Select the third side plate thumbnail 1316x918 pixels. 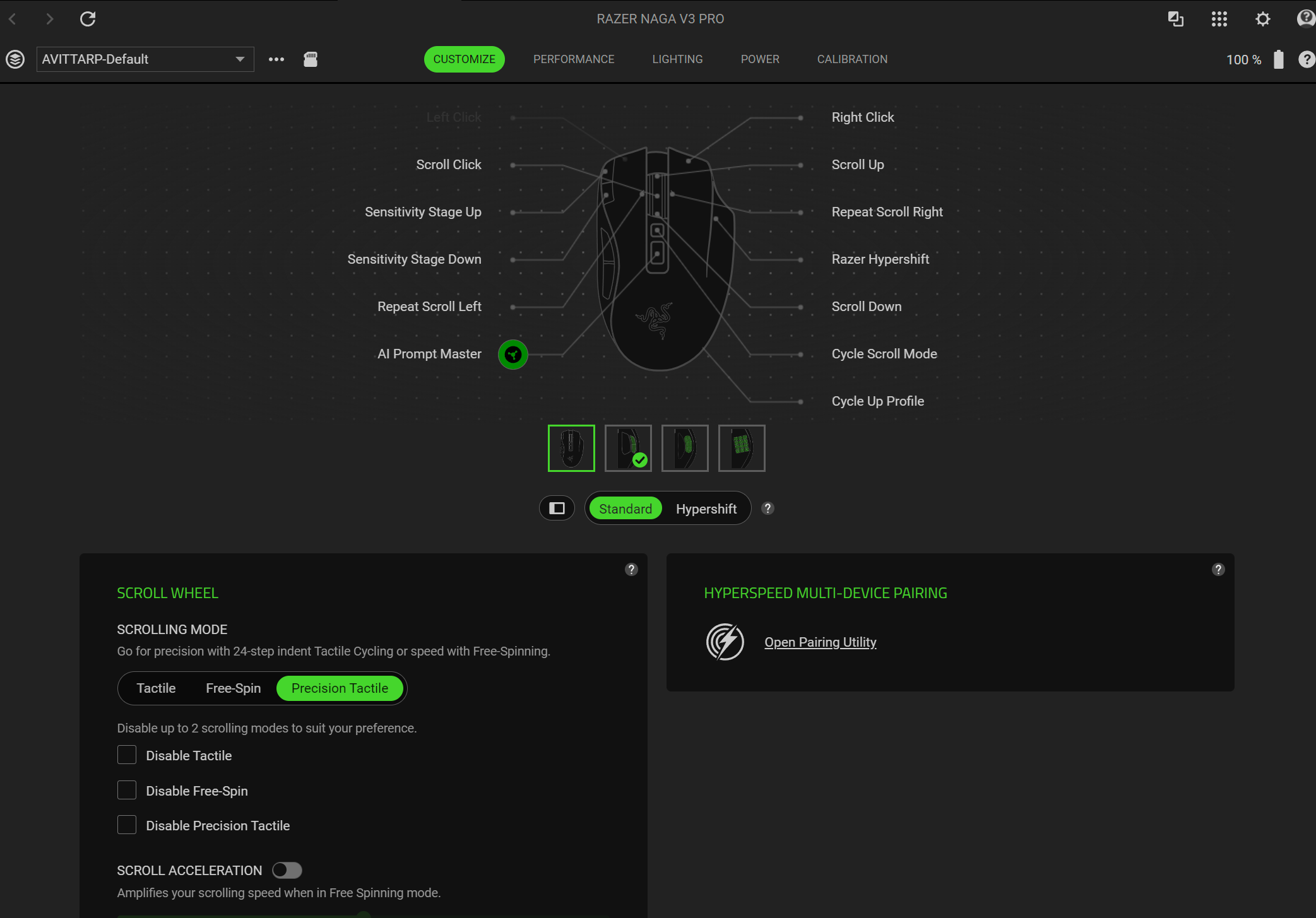(685, 448)
